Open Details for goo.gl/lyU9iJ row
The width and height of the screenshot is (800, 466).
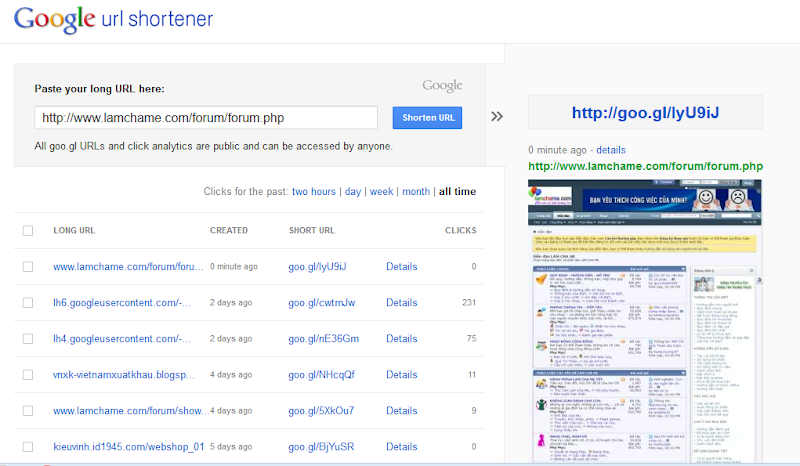pos(402,266)
